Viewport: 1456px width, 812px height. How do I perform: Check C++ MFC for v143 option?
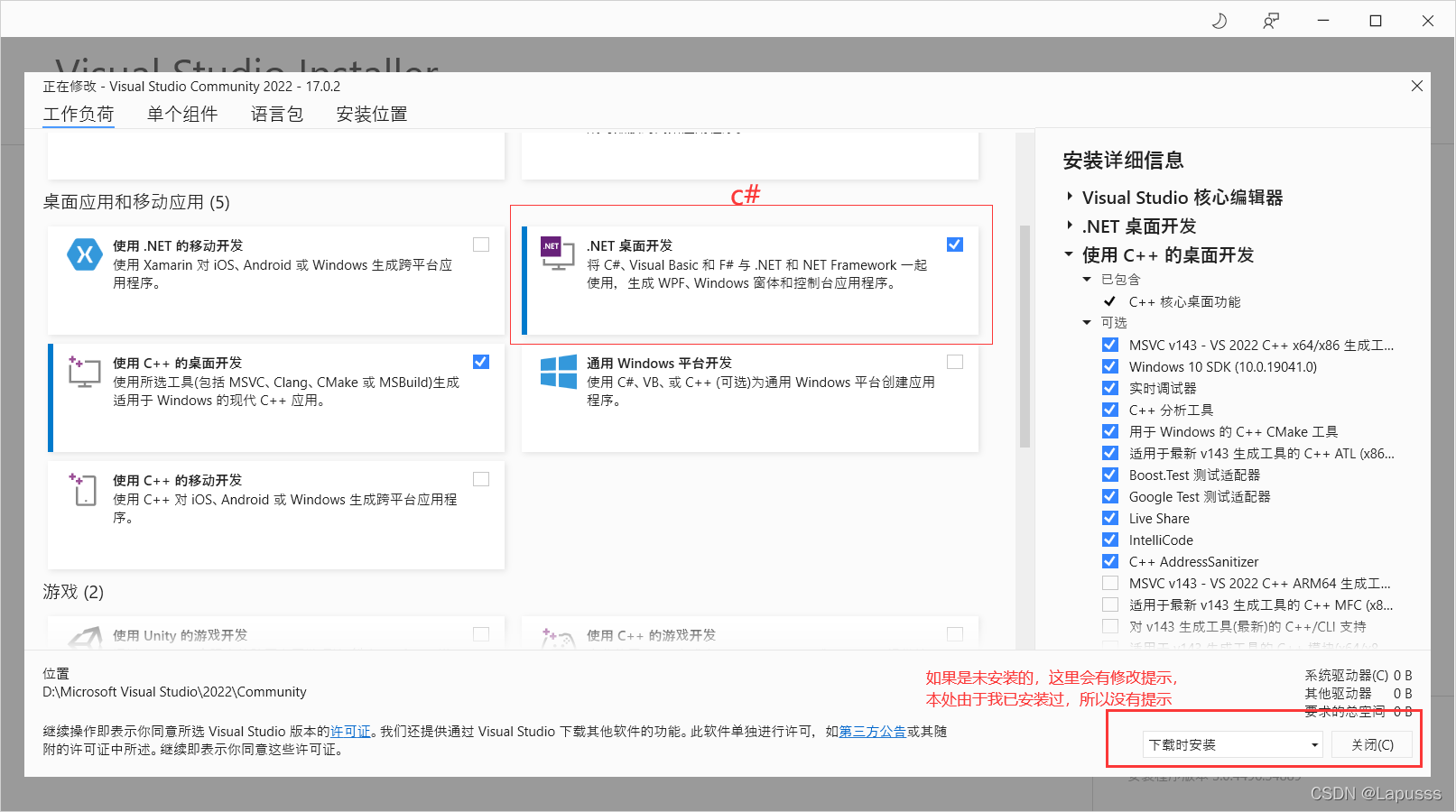tap(1110, 604)
